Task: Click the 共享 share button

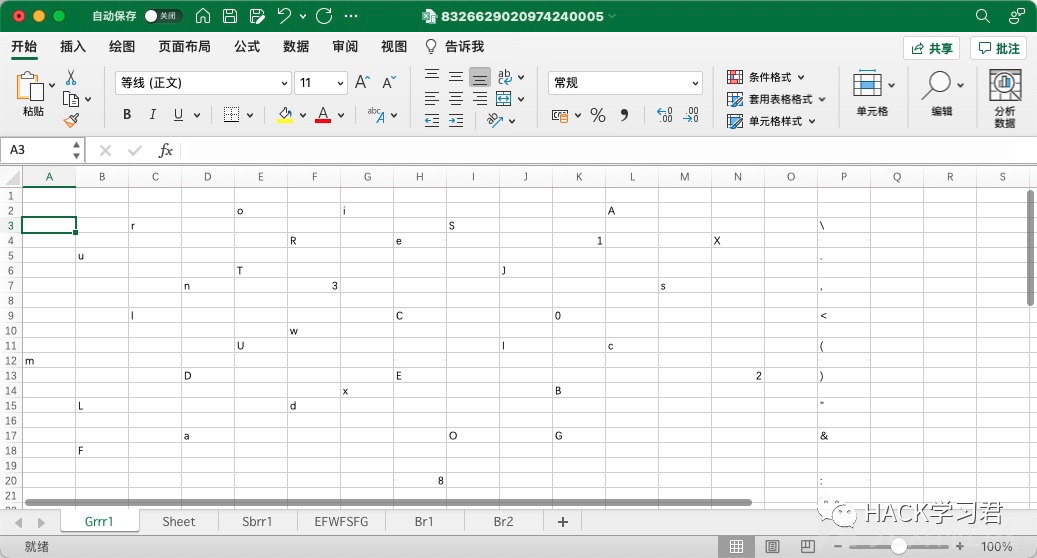Action: click(x=932, y=48)
